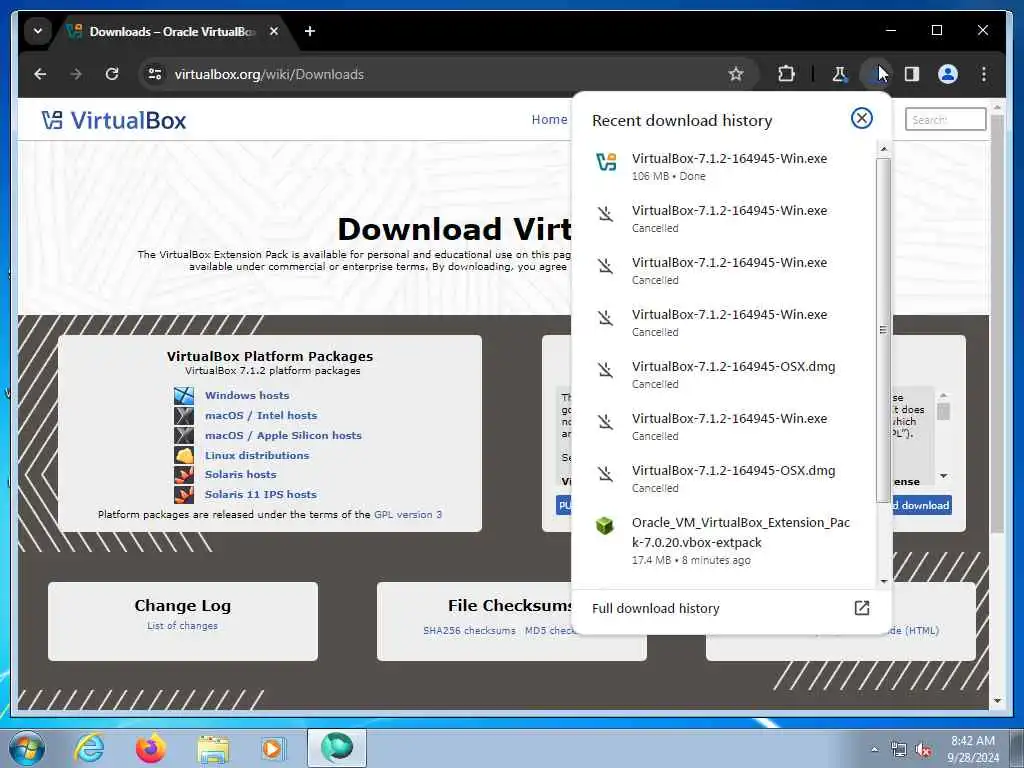The height and width of the screenshot is (768, 1024).
Task: Click the VirtualBox logo in header
Action: click(x=114, y=120)
